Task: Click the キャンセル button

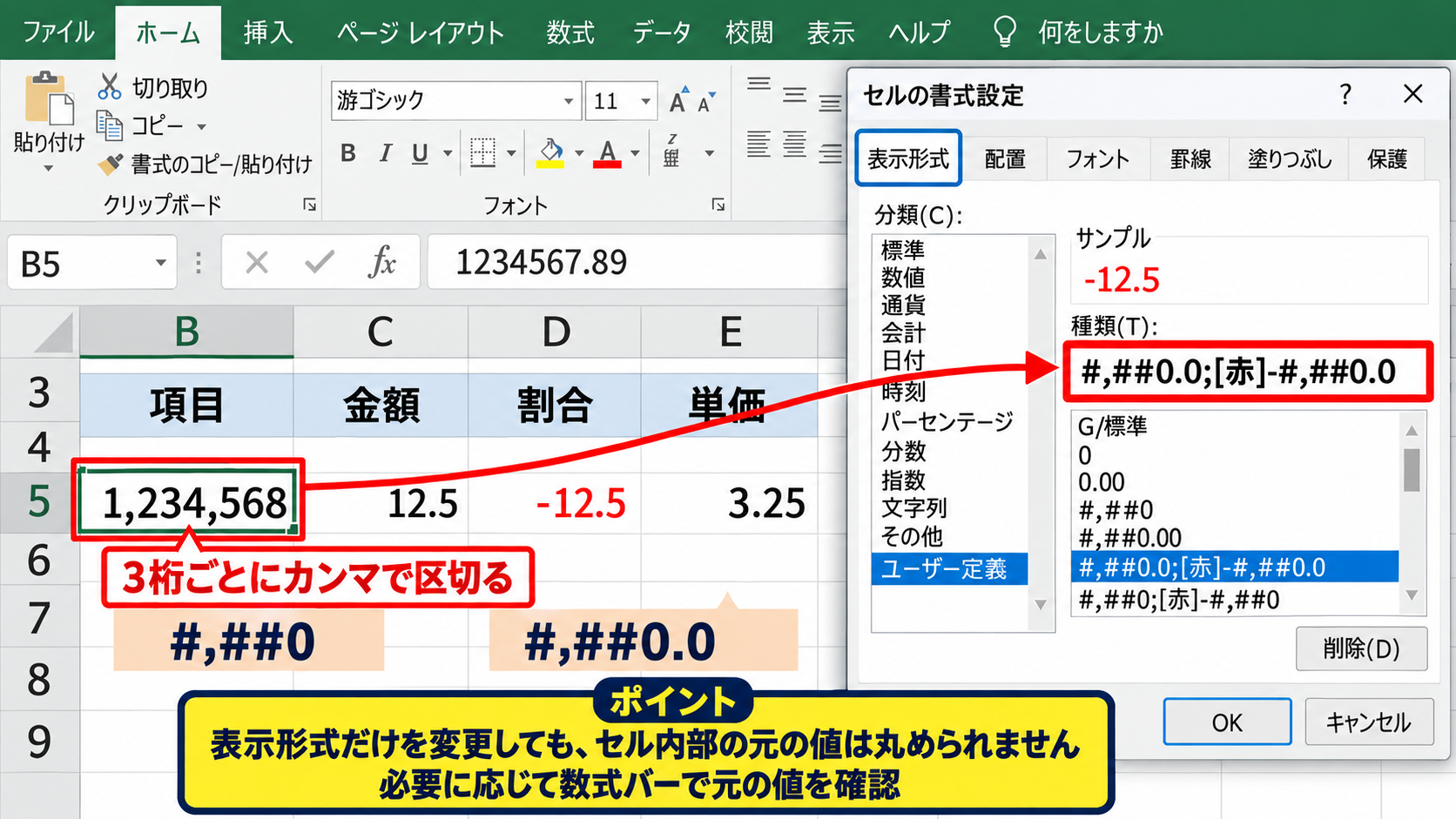Action: (1369, 722)
